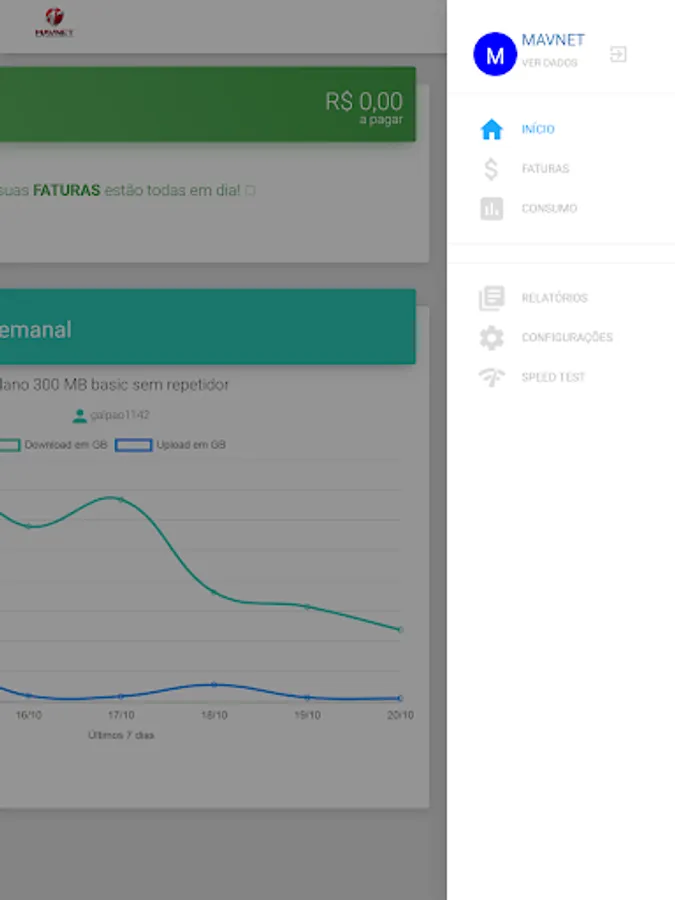Click the Mavnet logo in header
Viewport: 675px width, 900px height.
point(54,23)
